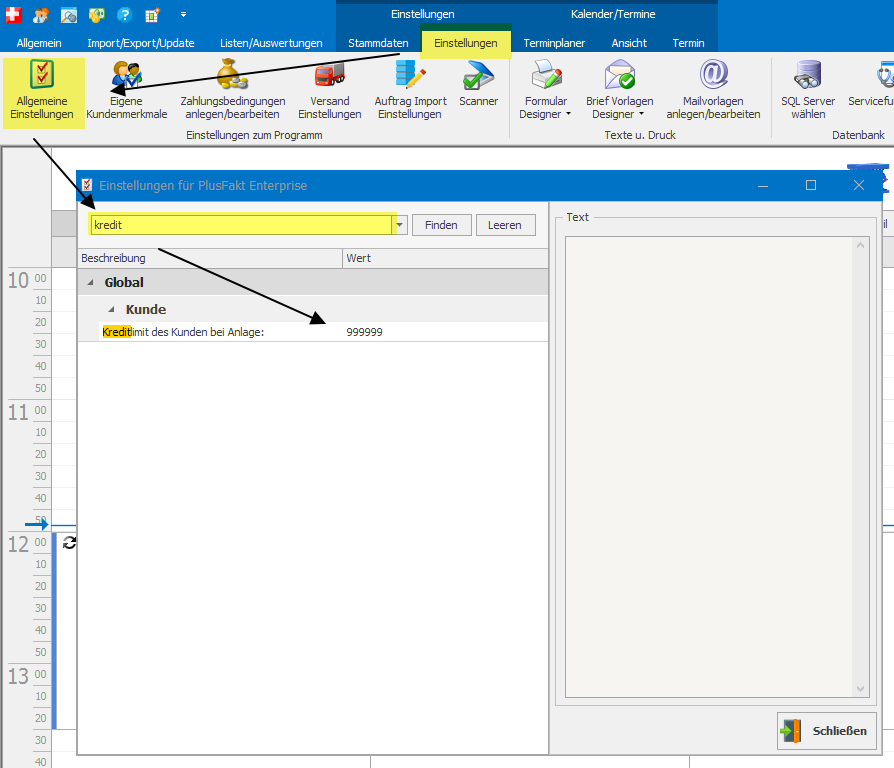894x768 pixels.
Task: Click the Leeren button
Action: (505, 225)
